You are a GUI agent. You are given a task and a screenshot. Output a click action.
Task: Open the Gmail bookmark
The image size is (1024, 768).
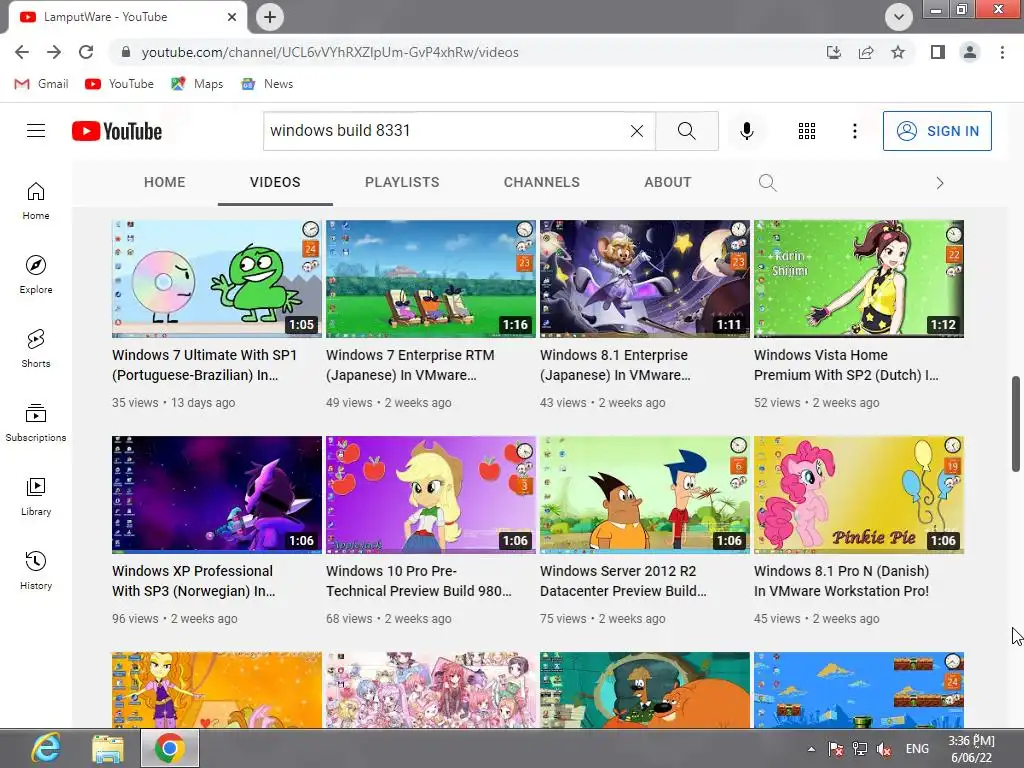42,84
